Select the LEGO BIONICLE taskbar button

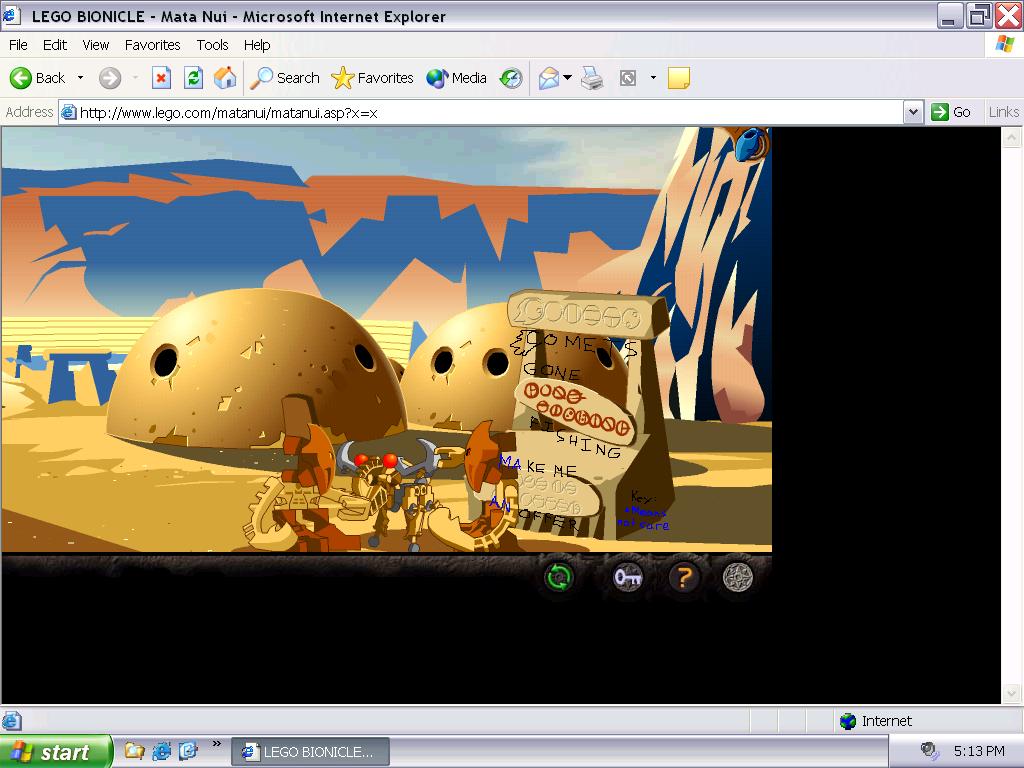pyautogui.click(x=311, y=752)
